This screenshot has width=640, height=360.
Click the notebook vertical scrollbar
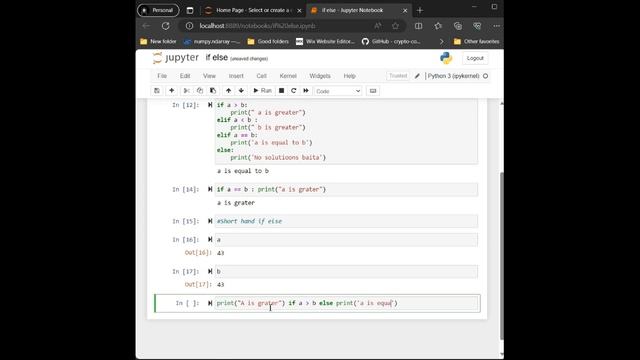pyautogui.click(x=502, y=255)
